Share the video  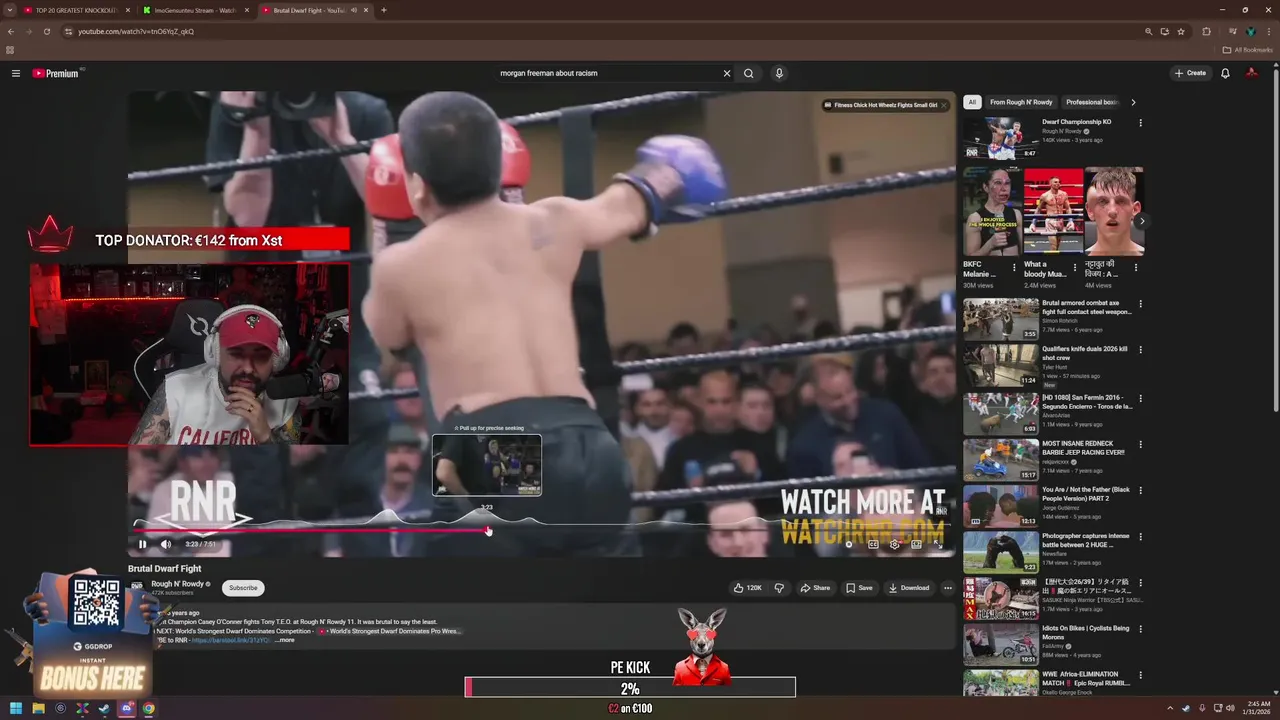pos(815,588)
